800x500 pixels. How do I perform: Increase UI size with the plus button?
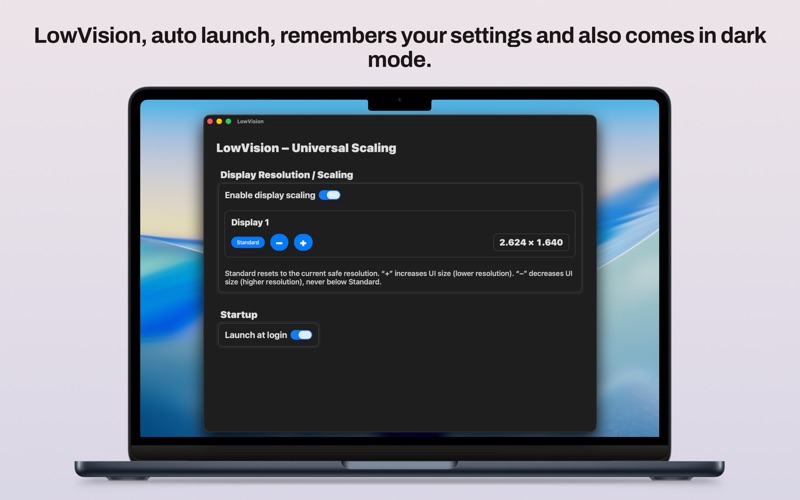[303, 242]
